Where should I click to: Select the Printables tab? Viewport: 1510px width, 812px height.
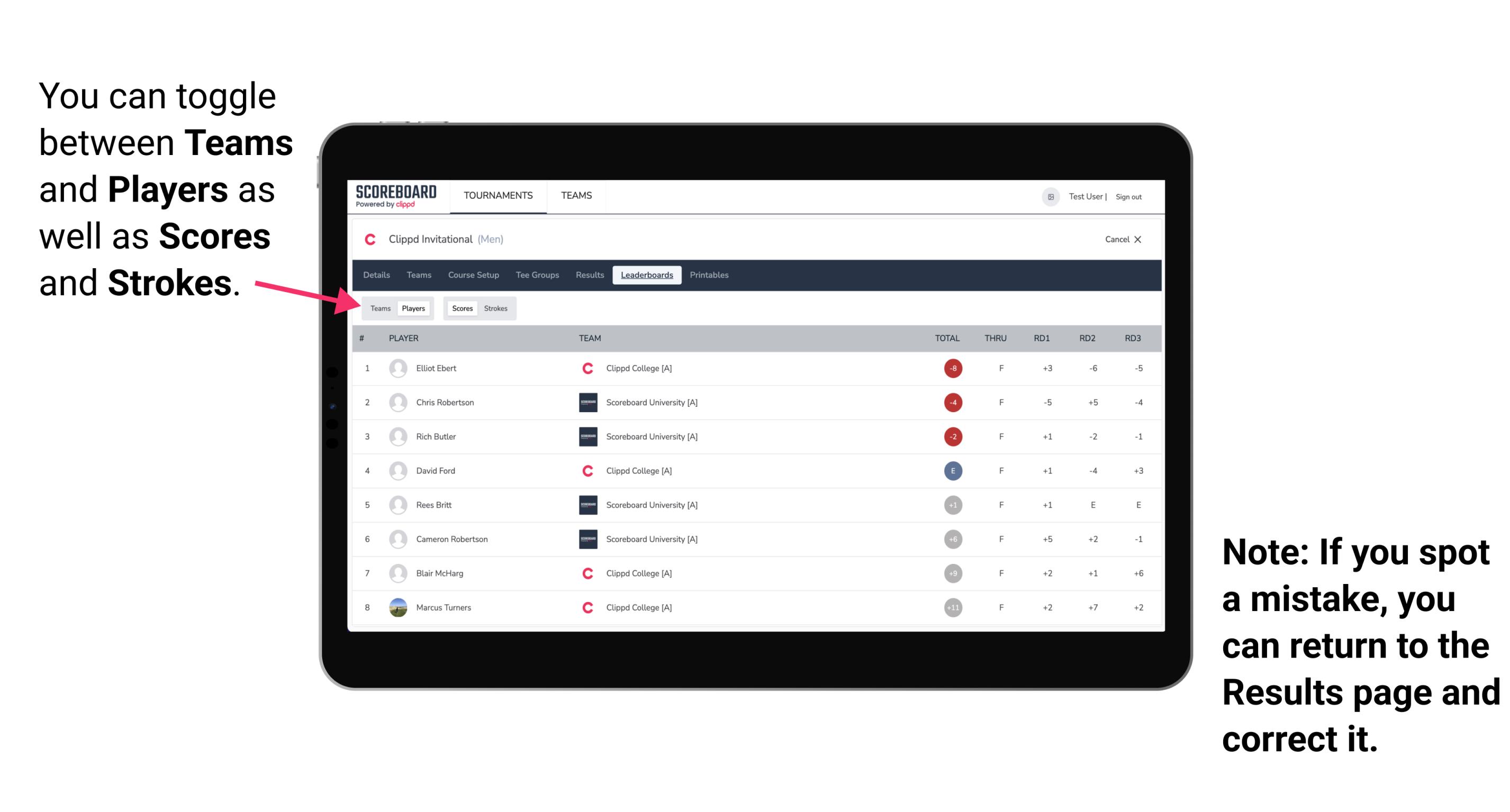(711, 275)
